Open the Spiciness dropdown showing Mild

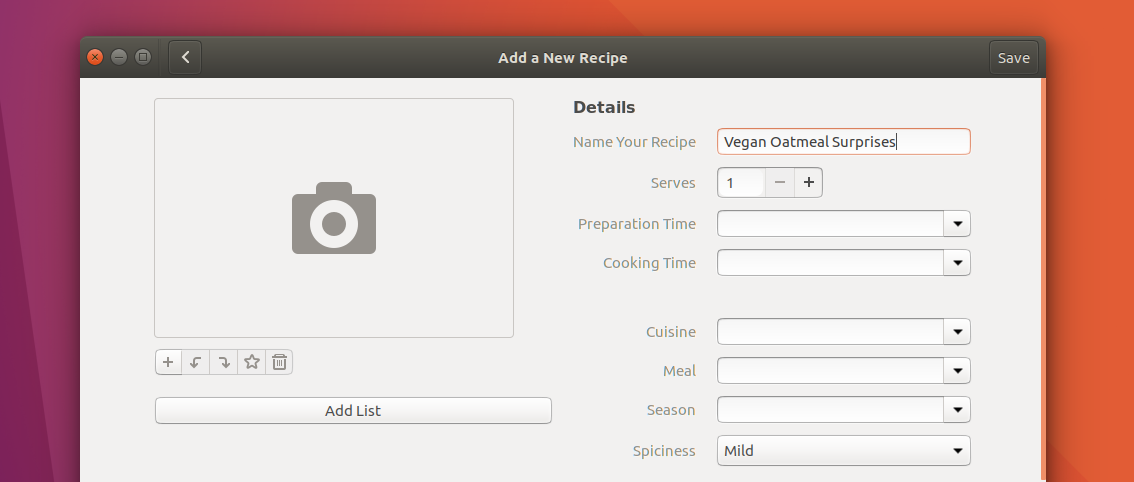pyautogui.click(x=843, y=451)
